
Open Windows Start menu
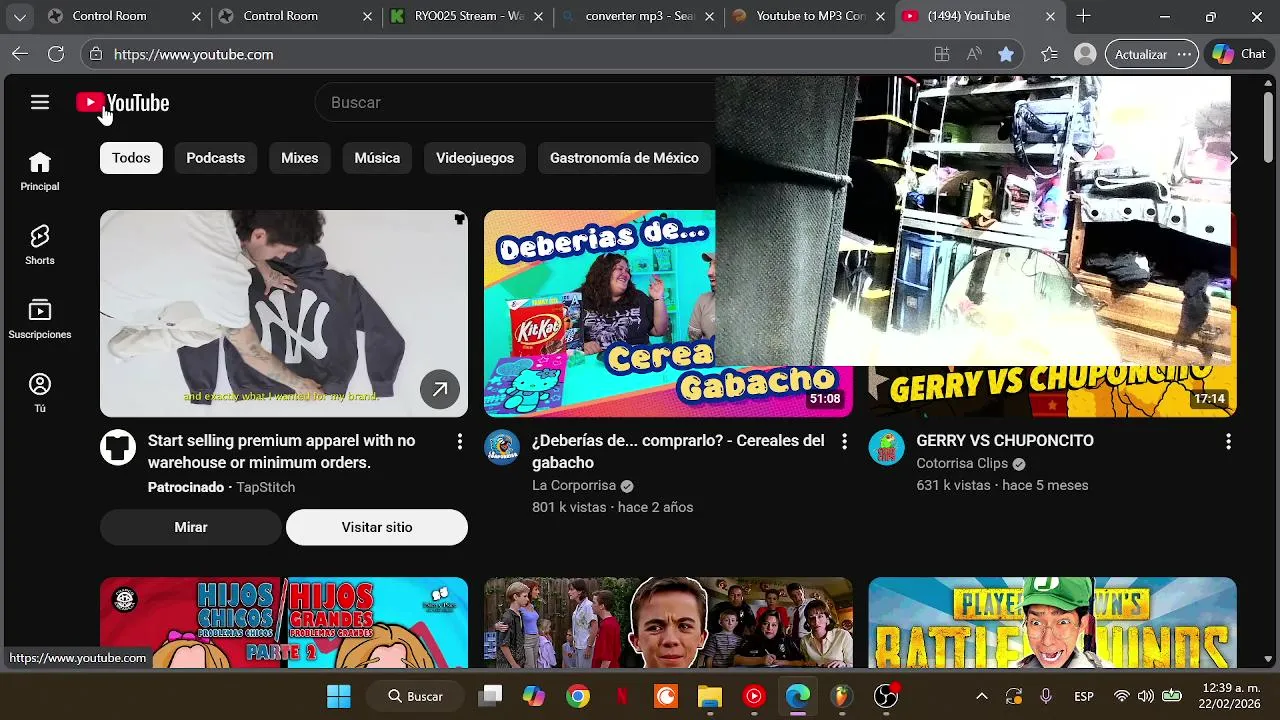[x=339, y=696]
